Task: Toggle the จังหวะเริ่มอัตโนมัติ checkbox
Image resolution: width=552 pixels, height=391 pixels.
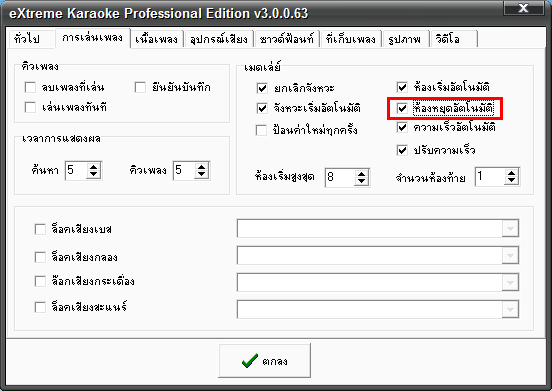Action: (262, 108)
